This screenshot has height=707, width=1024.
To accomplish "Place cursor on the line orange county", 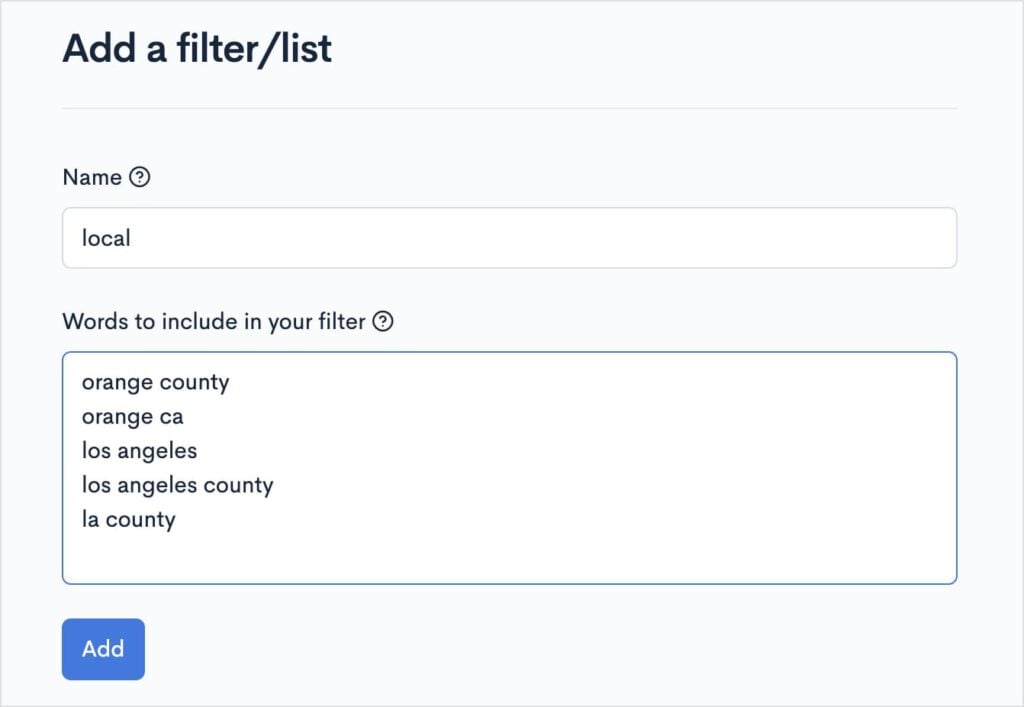I will 156,382.
